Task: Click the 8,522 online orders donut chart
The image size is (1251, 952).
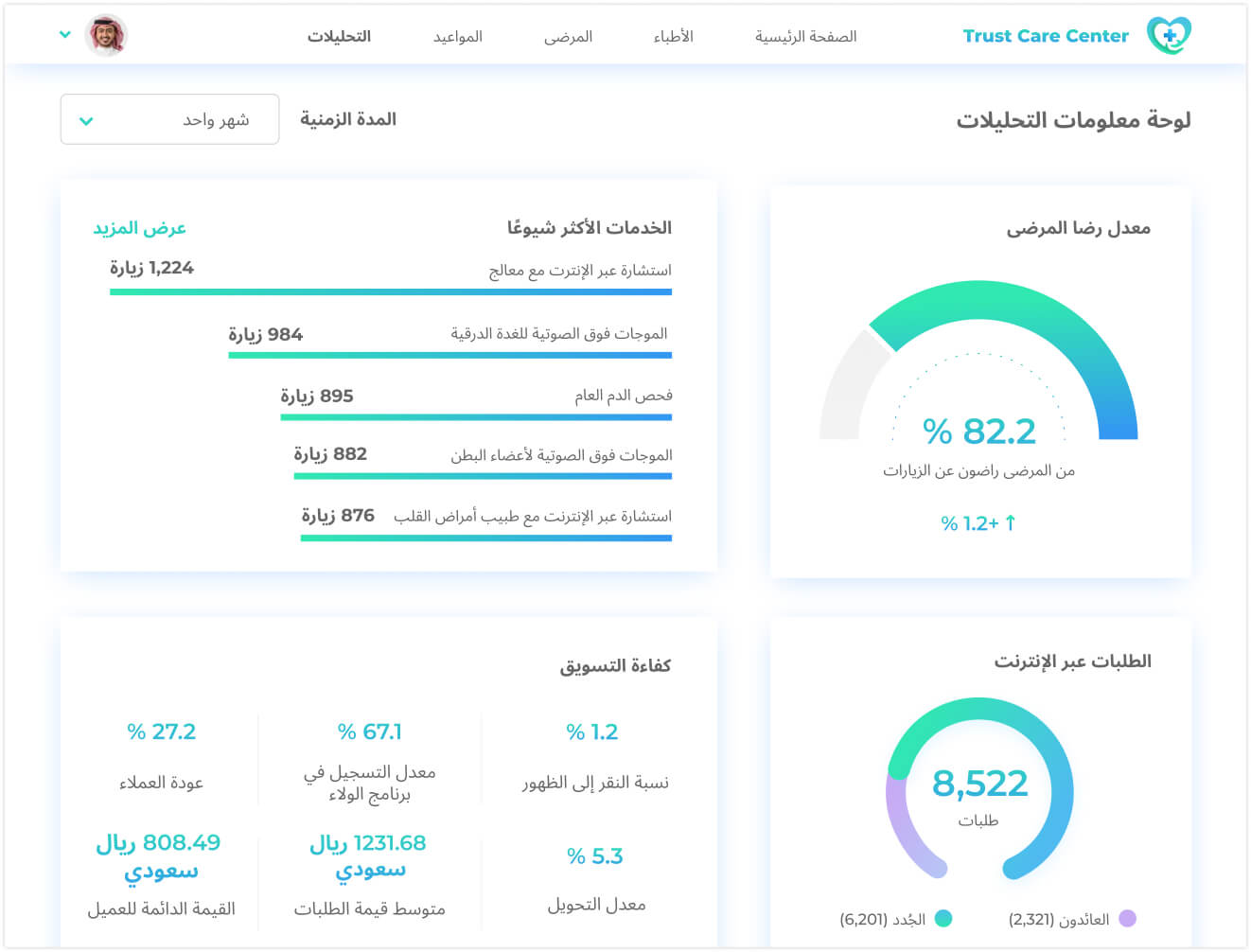Action: click(979, 785)
